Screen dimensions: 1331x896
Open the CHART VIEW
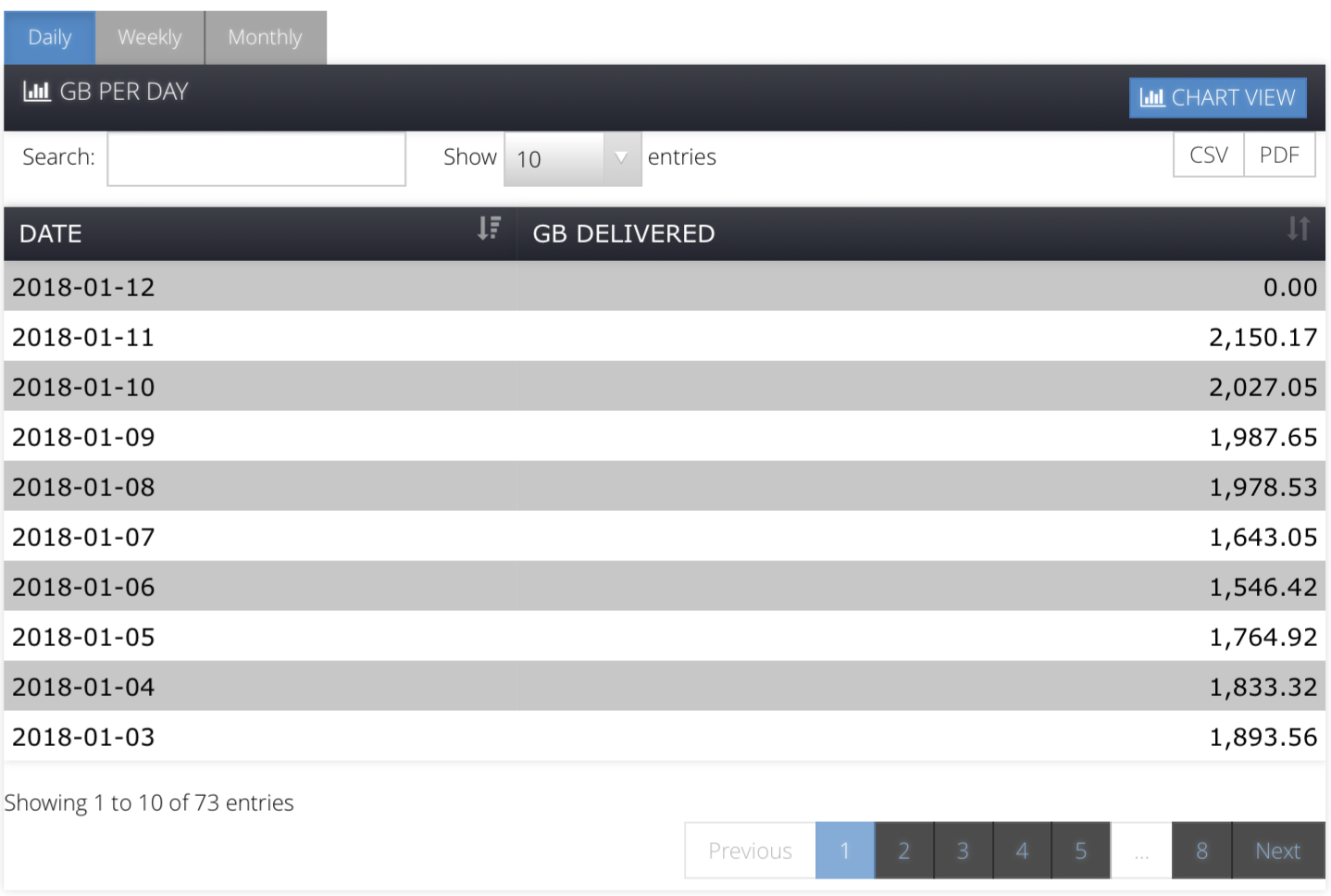[1217, 97]
